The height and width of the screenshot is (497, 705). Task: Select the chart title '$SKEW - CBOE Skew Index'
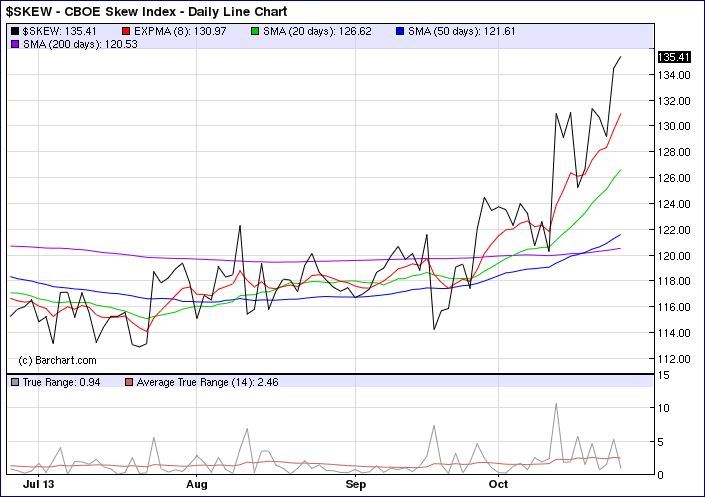(x=91, y=11)
